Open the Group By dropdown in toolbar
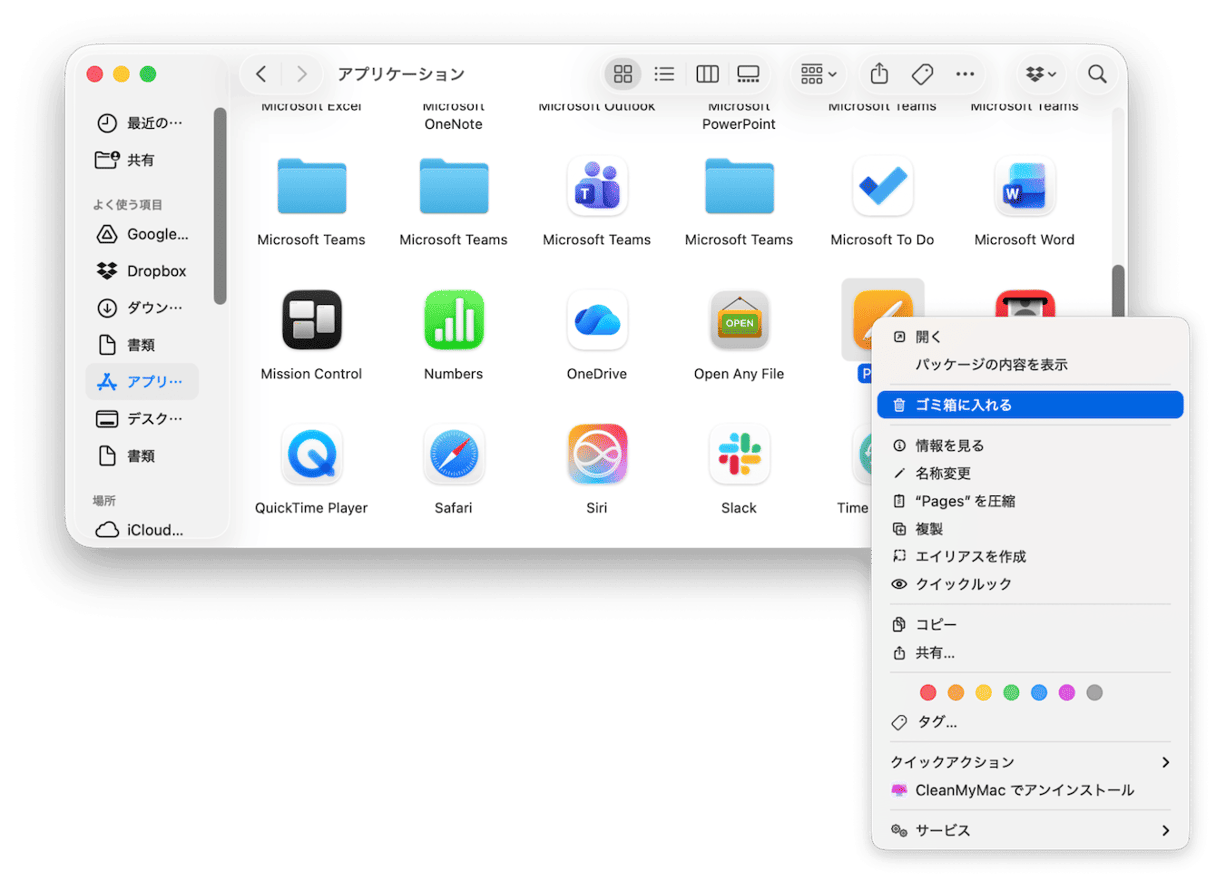 tap(819, 74)
